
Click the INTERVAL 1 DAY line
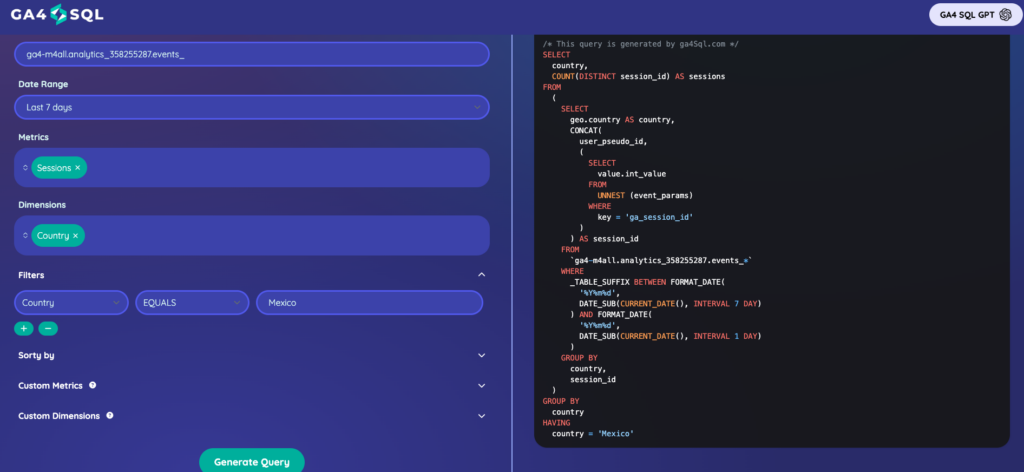(x=671, y=336)
